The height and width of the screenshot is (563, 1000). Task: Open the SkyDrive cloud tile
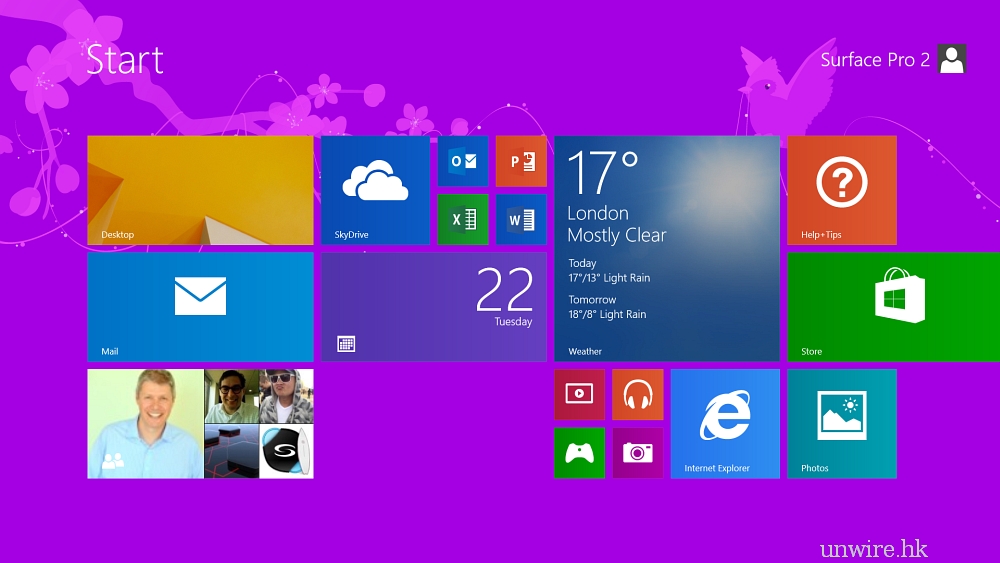[x=375, y=190]
